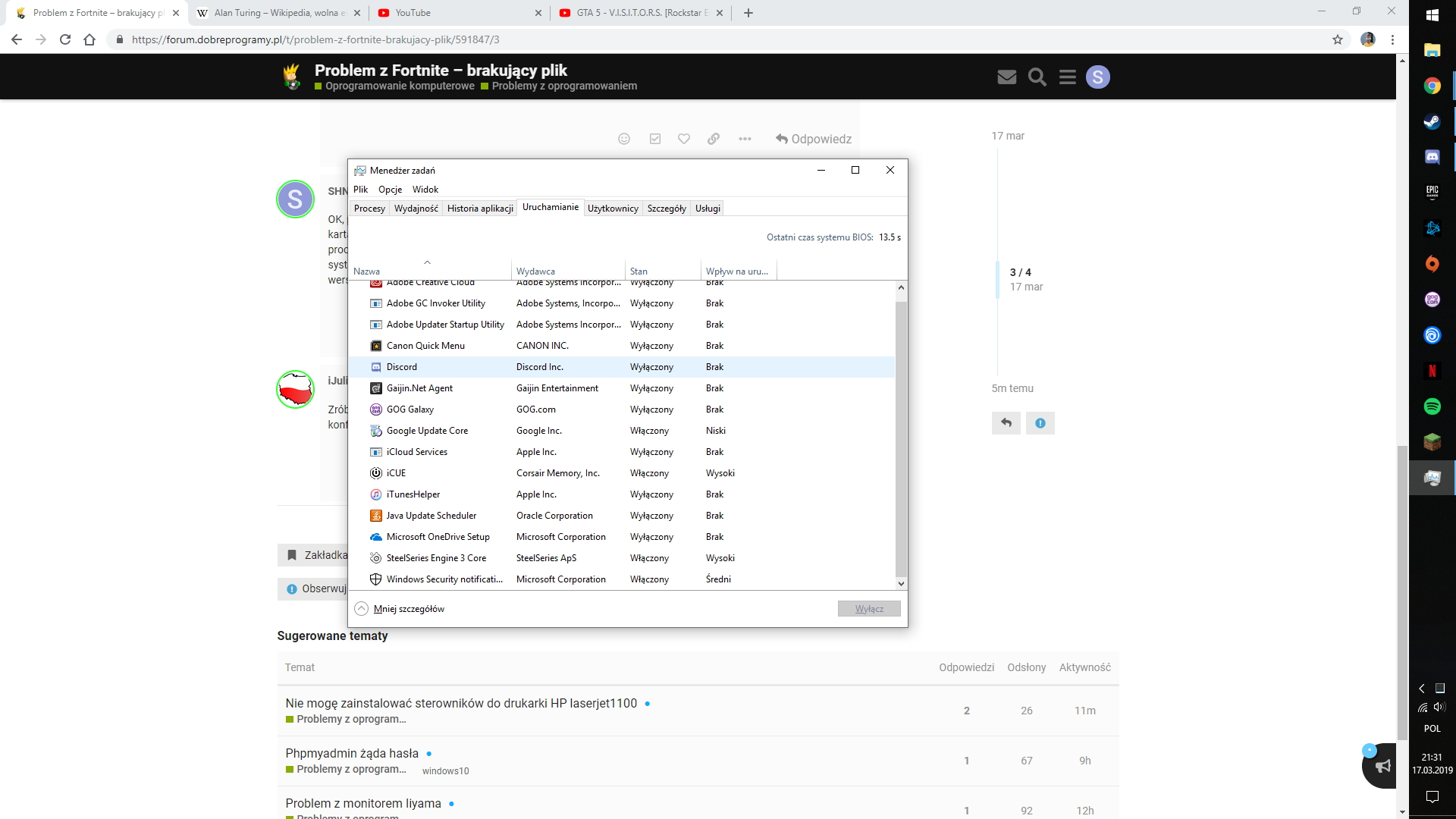1456x819 pixels.
Task: Click Task Manager list scrollbar down arrow
Action: pyautogui.click(x=901, y=584)
